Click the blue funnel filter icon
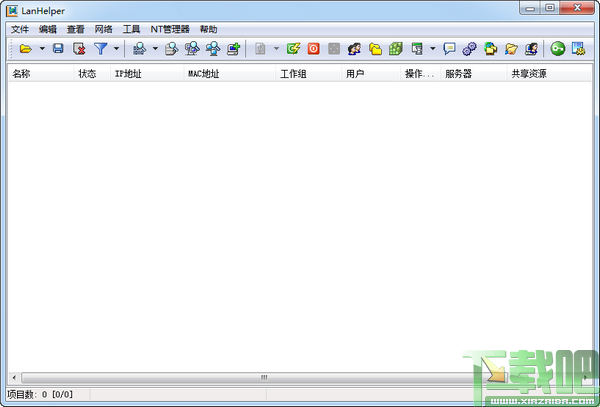 [x=101, y=49]
